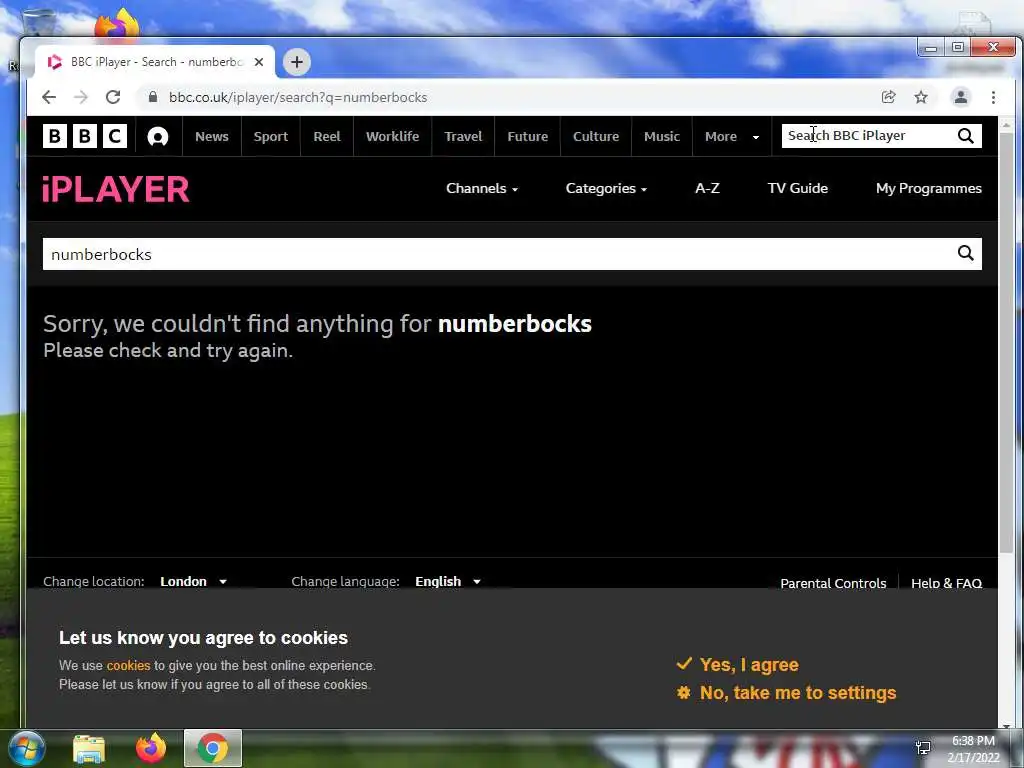Image resolution: width=1024 pixels, height=768 pixels.
Task: Click the BBC logo
Action: coord(85,136)
